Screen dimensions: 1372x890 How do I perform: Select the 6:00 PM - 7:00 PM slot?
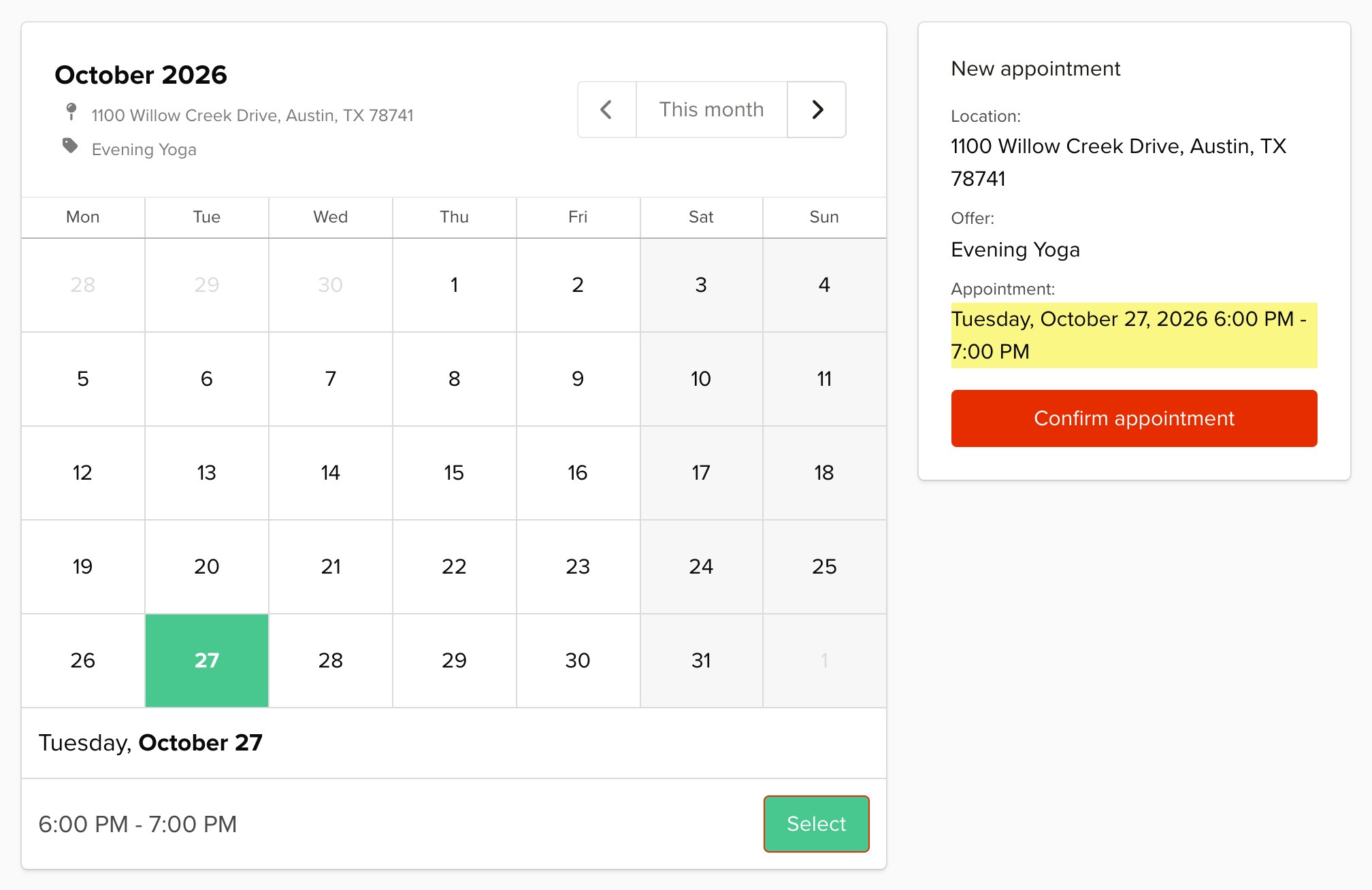point(816,824)
